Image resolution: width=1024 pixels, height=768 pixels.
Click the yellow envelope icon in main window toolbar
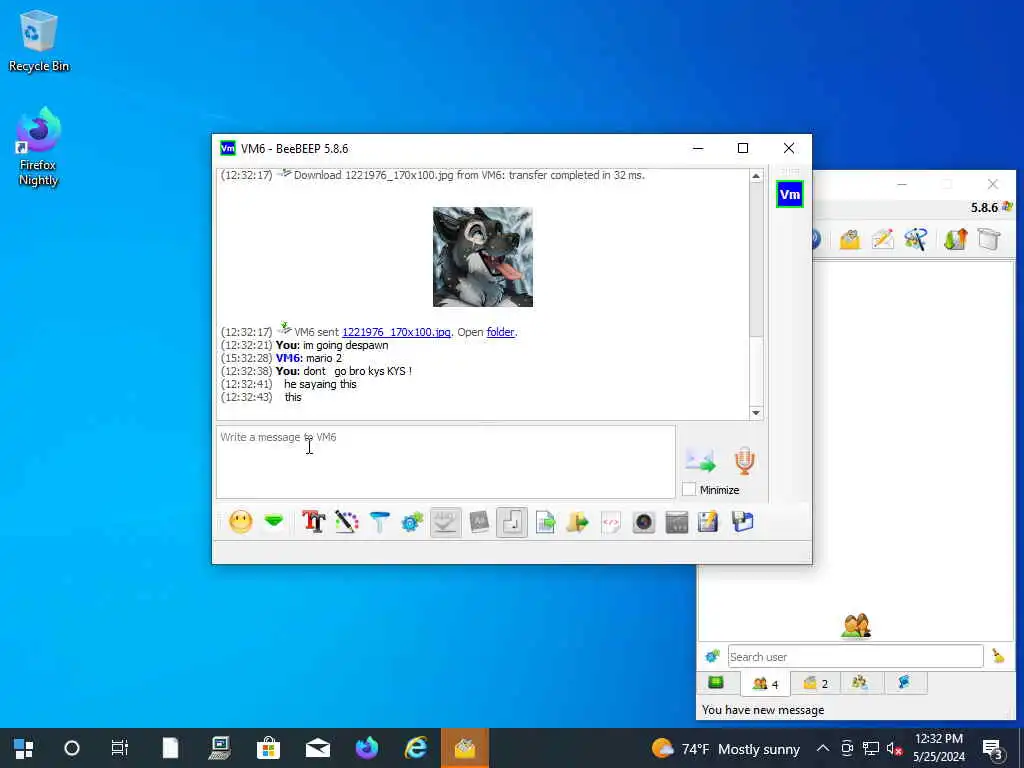[850, 240]
